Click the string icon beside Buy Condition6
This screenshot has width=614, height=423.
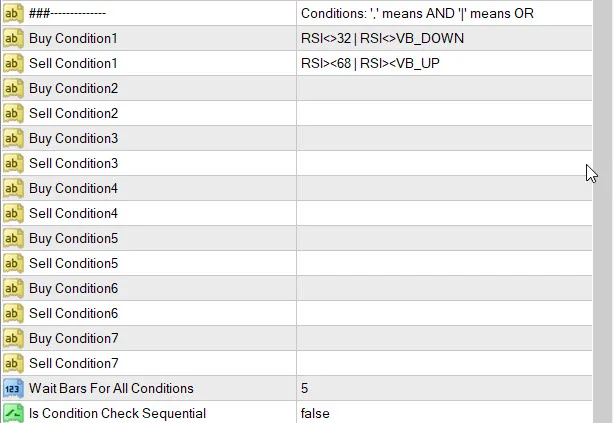pyautogui.click(x=13, y=288)
